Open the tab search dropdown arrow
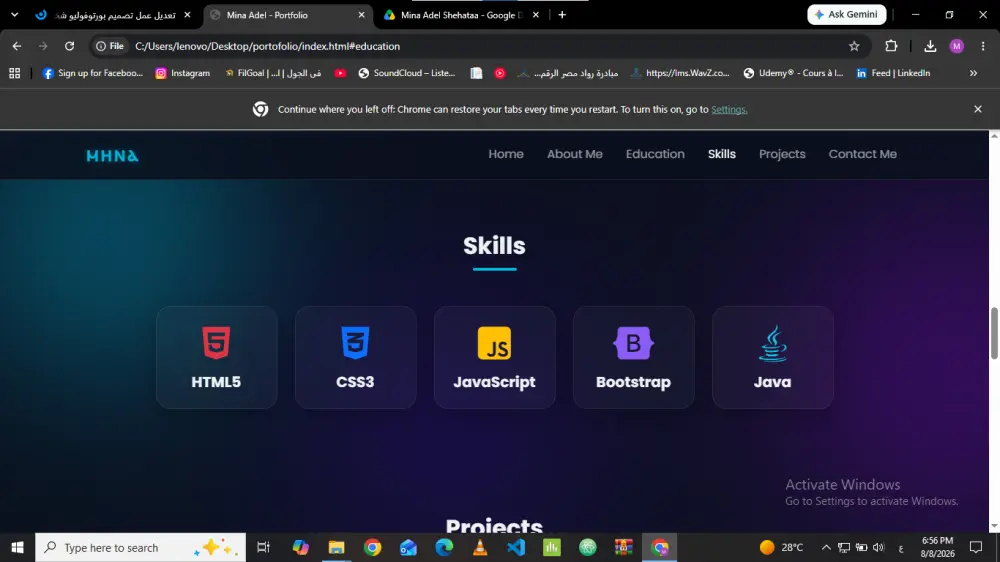Screen dimensions: 1000x562 [x=15, y=15]
